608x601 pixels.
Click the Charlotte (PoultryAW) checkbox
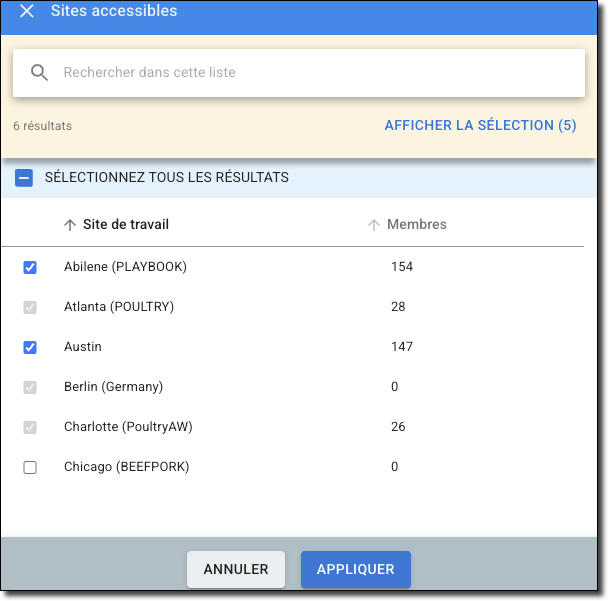pyautogui.click(x=30, y=427)
